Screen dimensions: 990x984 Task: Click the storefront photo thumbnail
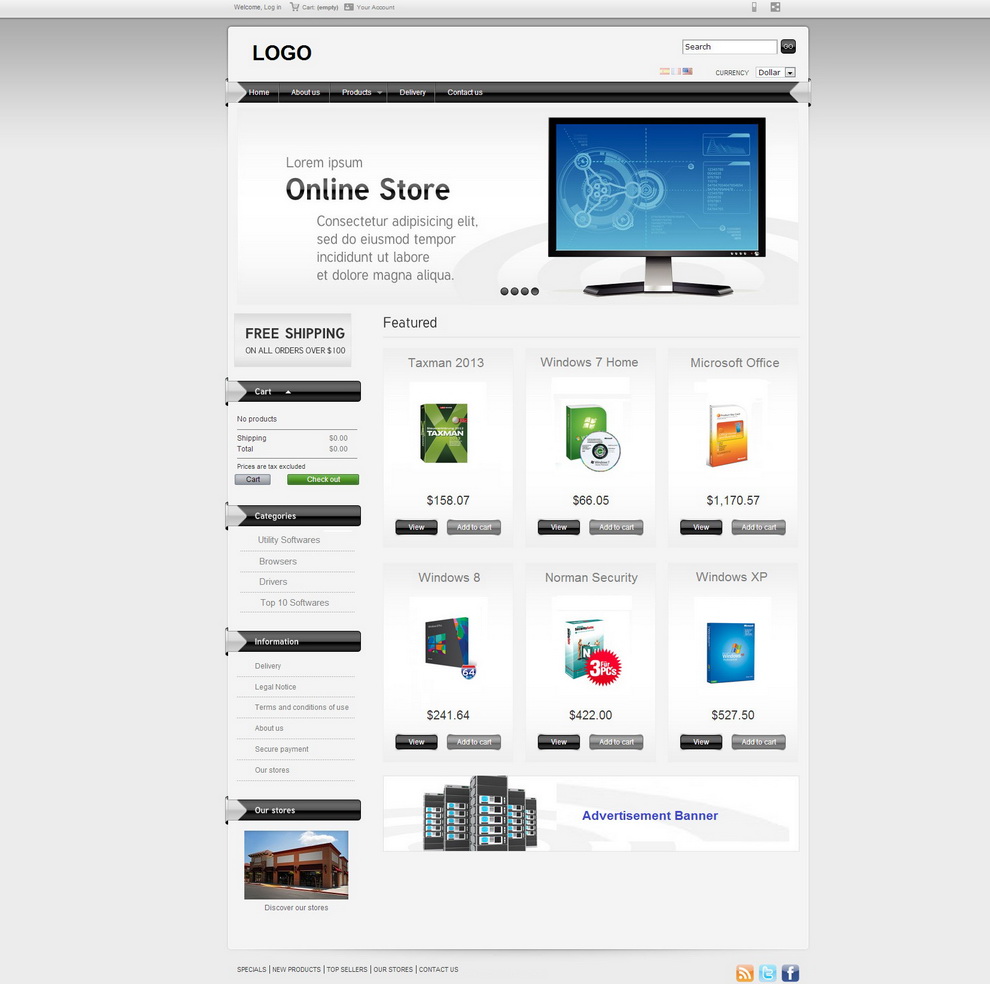click(295, 865)
